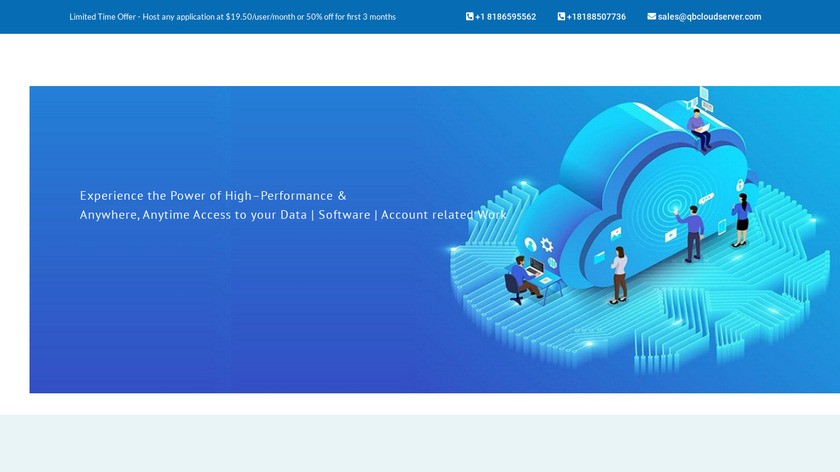This screenshot has width=840, height=472.
Task: Click the phone icon beside +1 8186595562
Action: [469, 17]
